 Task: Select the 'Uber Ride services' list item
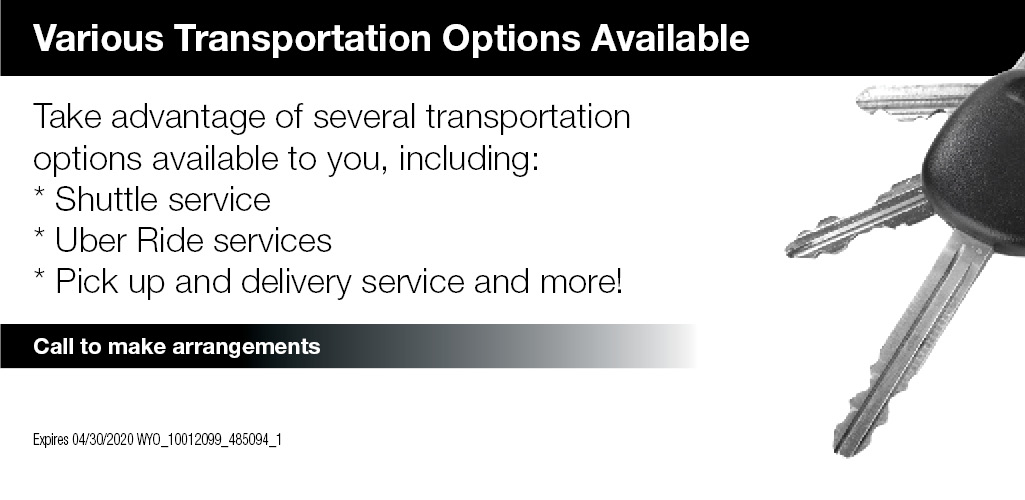[x=193, y=241]
